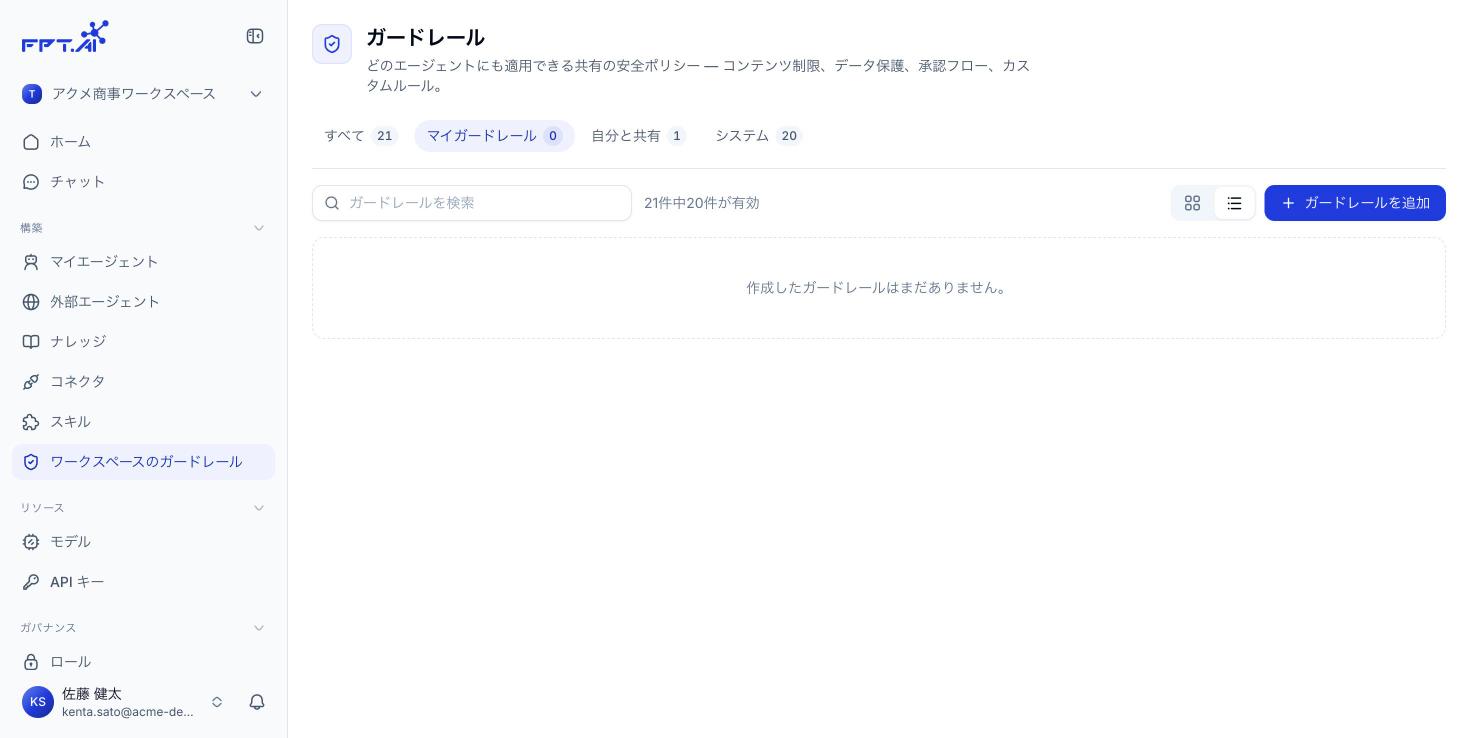Image resolution: width=1470 pixels, height=738 pixels.
Task: Open the システム tab
Action: click(758, 136)
